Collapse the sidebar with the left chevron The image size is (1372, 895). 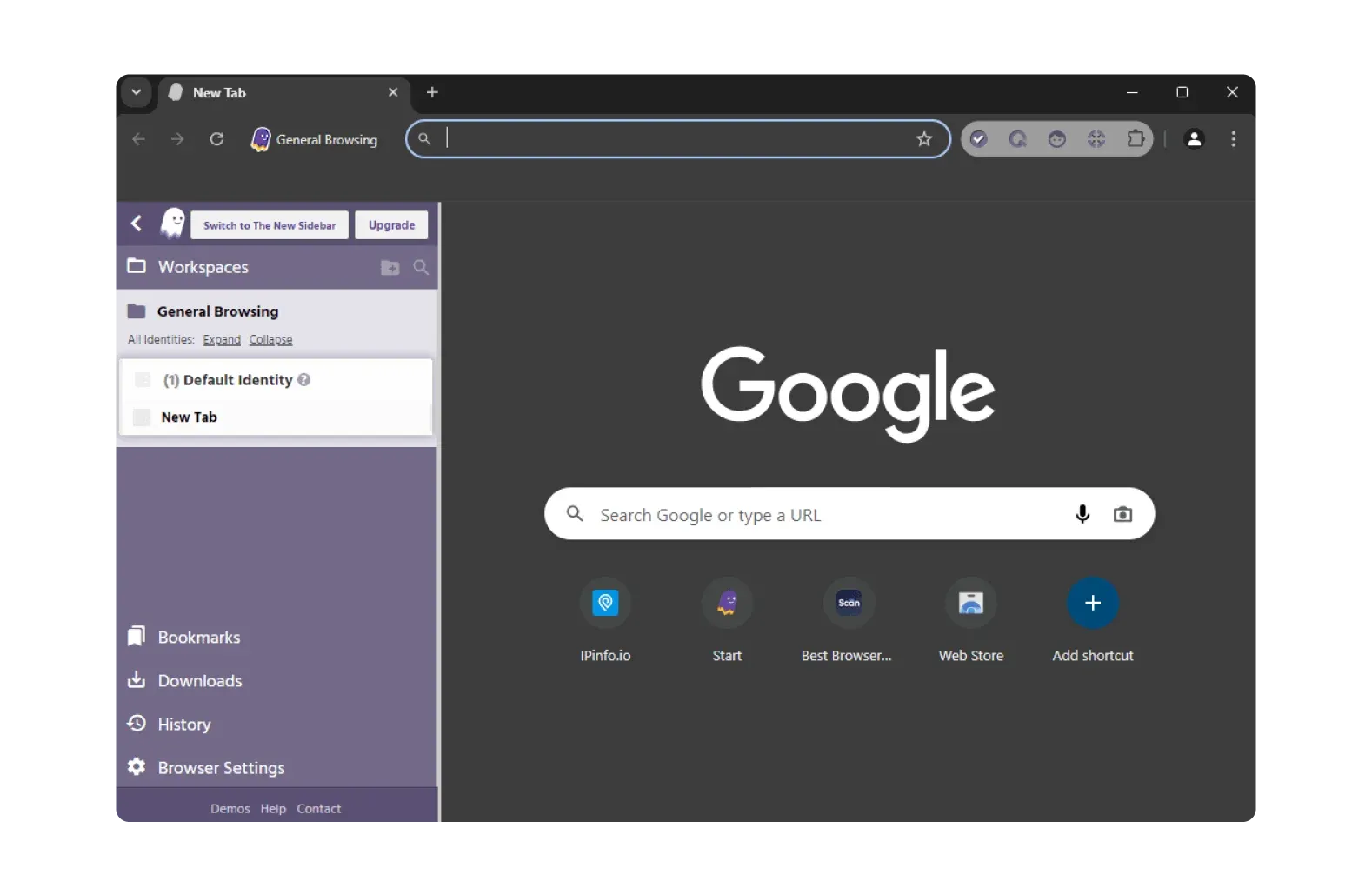tap(137, 224)
